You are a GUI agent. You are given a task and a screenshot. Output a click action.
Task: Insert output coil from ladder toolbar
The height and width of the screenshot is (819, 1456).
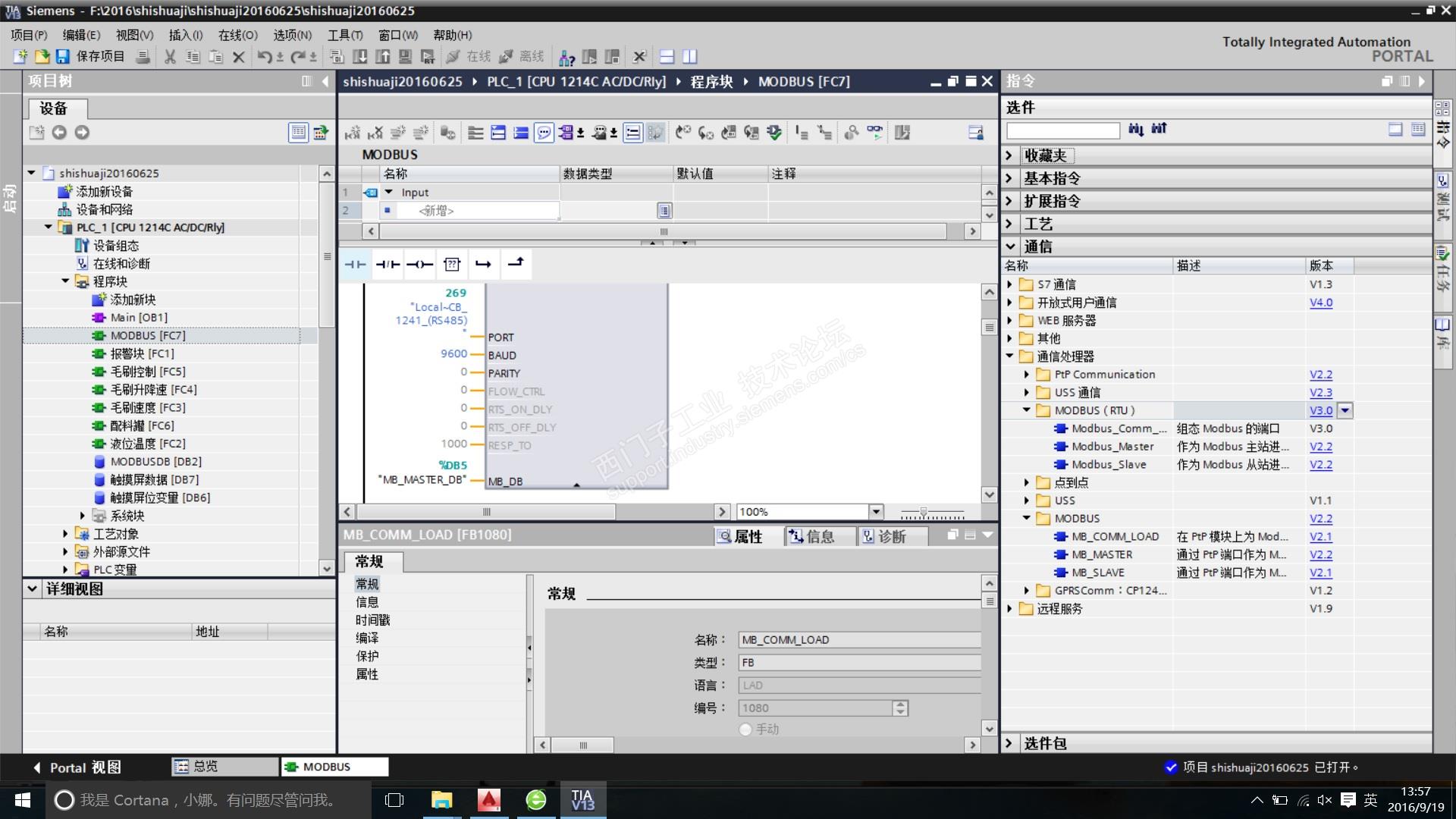(419, 265)
